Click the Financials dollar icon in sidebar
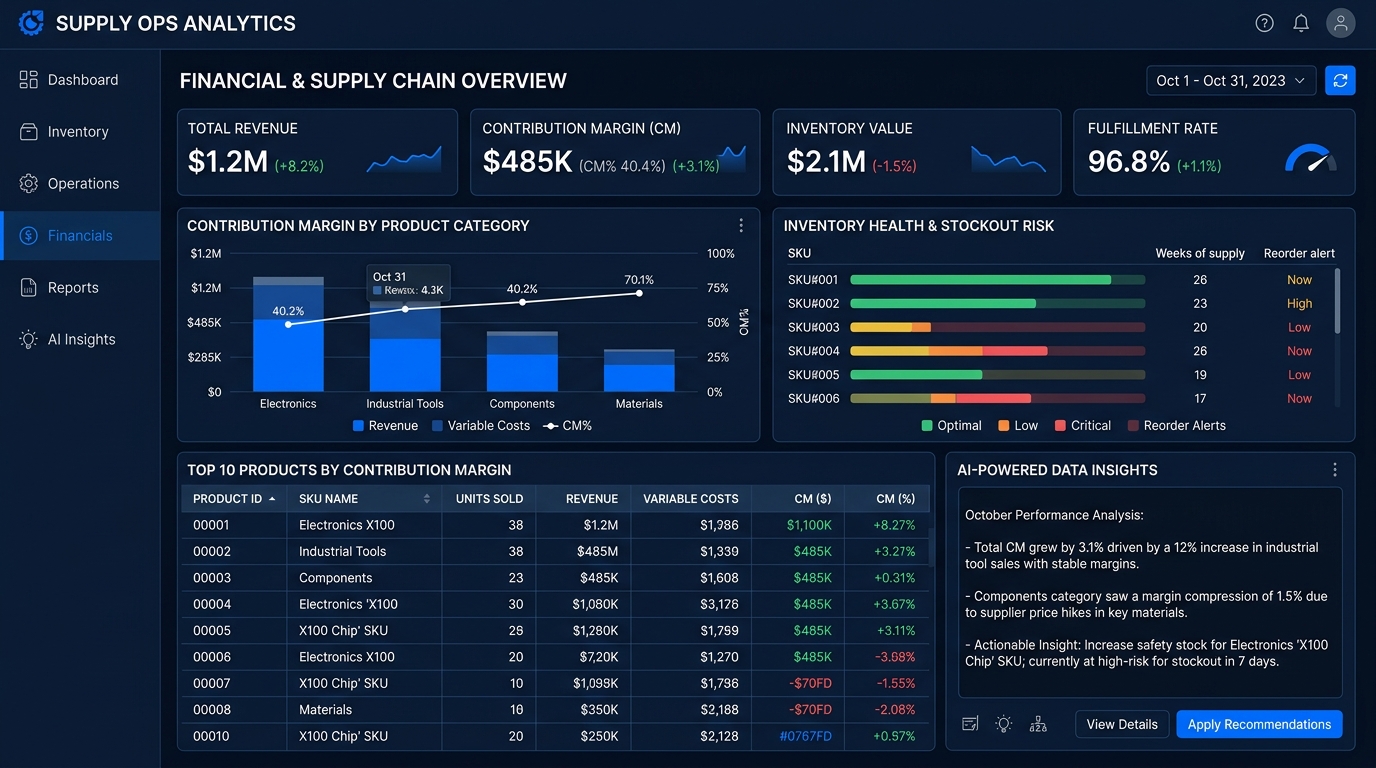This screenshot has height=768, width=1376. coord(28,236)
